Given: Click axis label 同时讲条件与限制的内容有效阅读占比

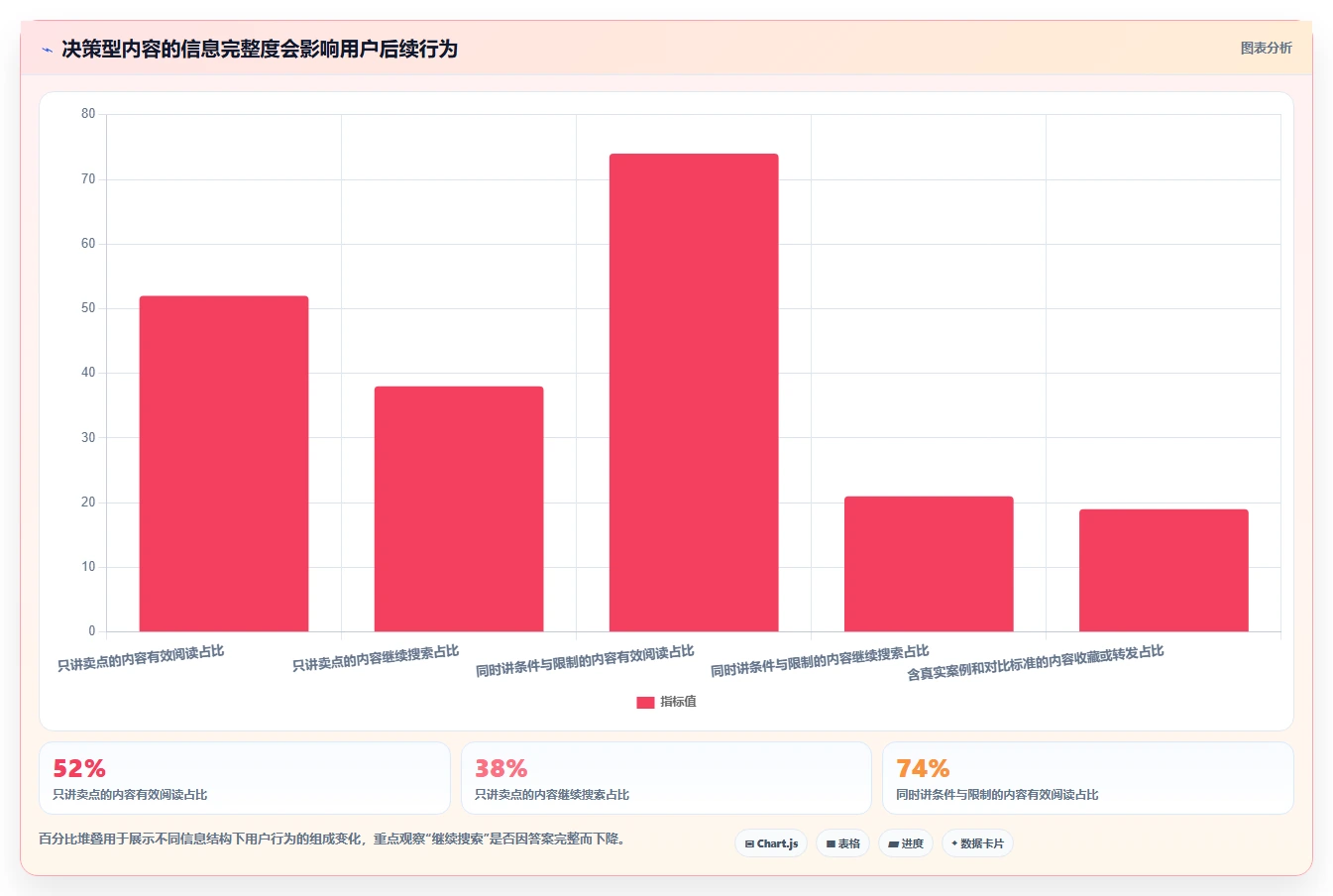Looking at the screenshot, I should coord(585,661).
